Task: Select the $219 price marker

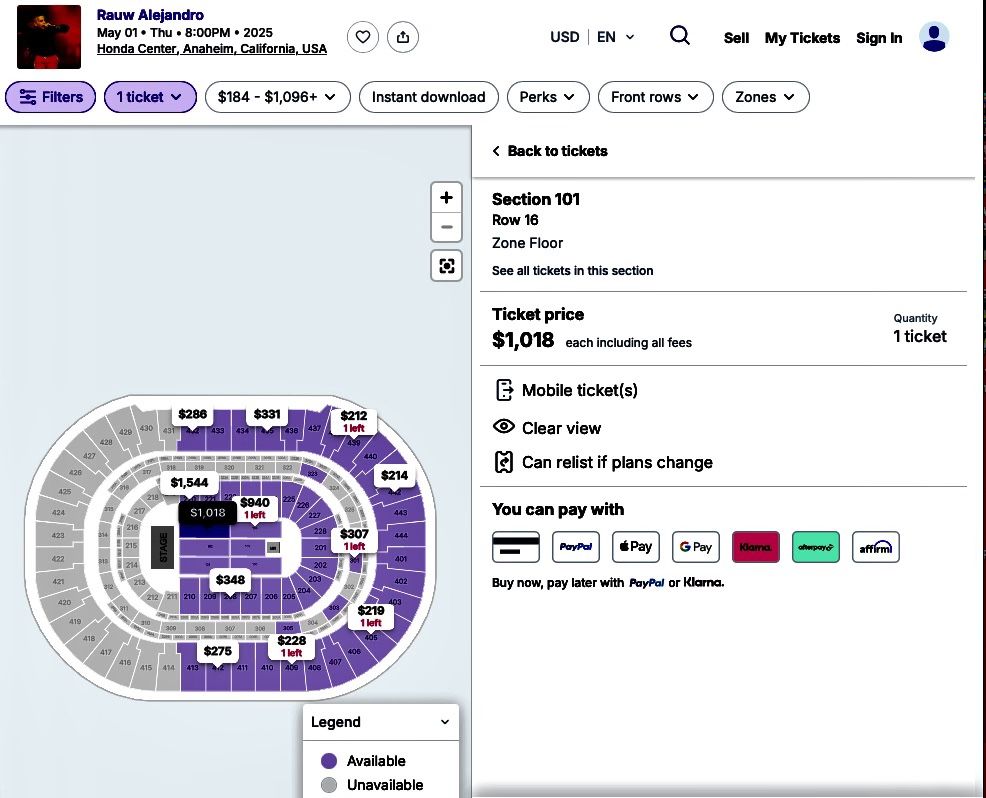Action: click(371, 616)
